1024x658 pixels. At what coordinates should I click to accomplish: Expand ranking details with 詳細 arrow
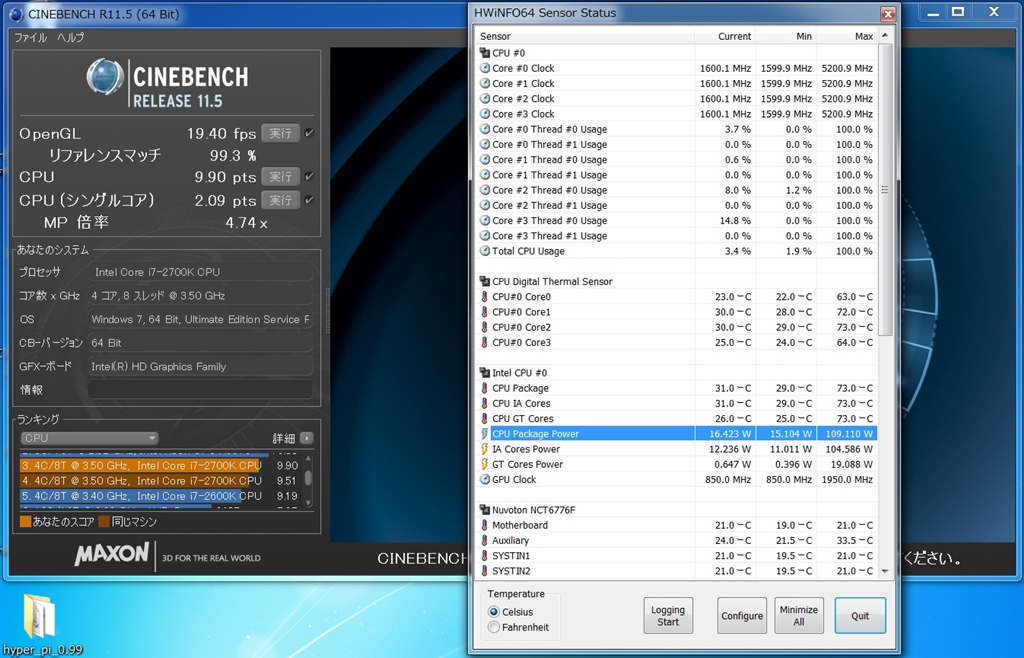[x=306, y=438]
